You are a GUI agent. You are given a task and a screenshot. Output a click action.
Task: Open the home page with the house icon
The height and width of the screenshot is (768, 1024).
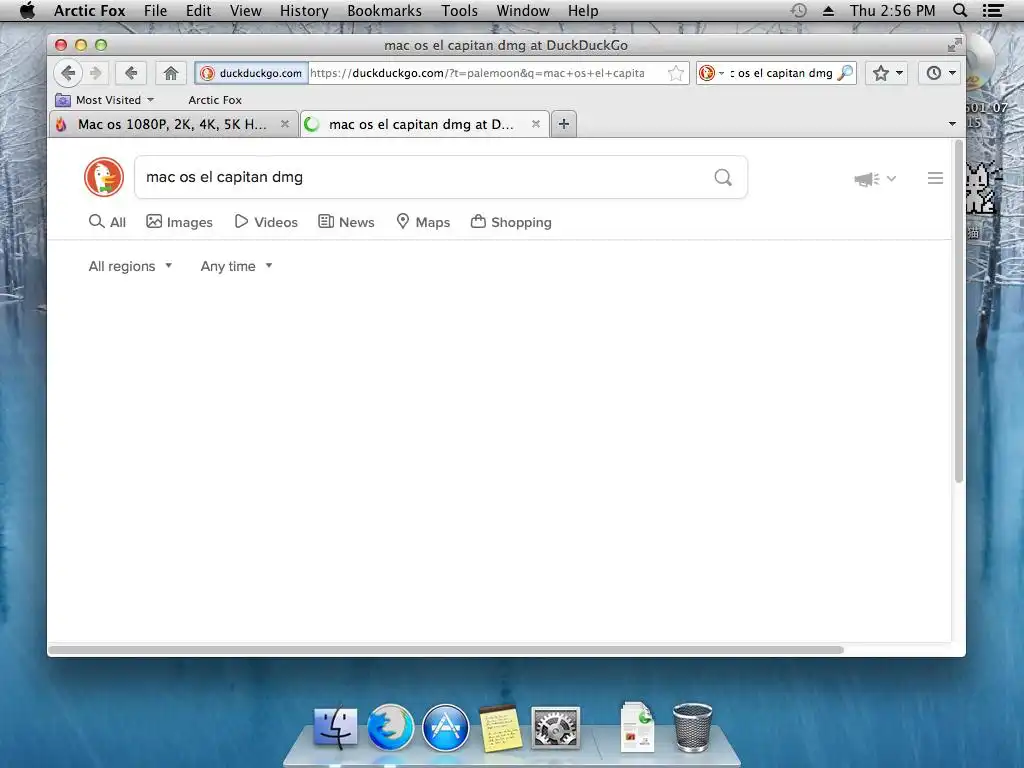coord(170,73)
